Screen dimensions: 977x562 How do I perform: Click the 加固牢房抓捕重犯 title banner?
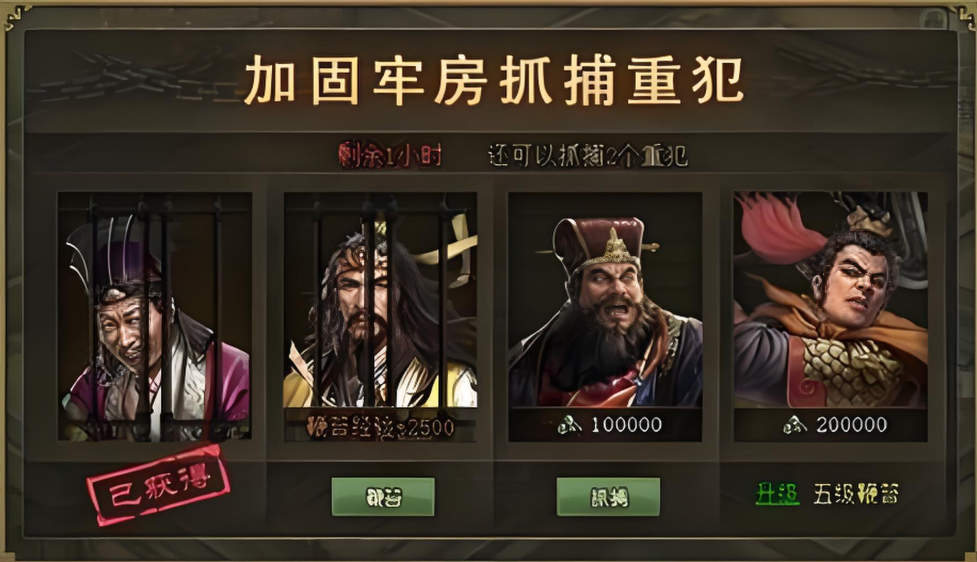tap(493, 80)
